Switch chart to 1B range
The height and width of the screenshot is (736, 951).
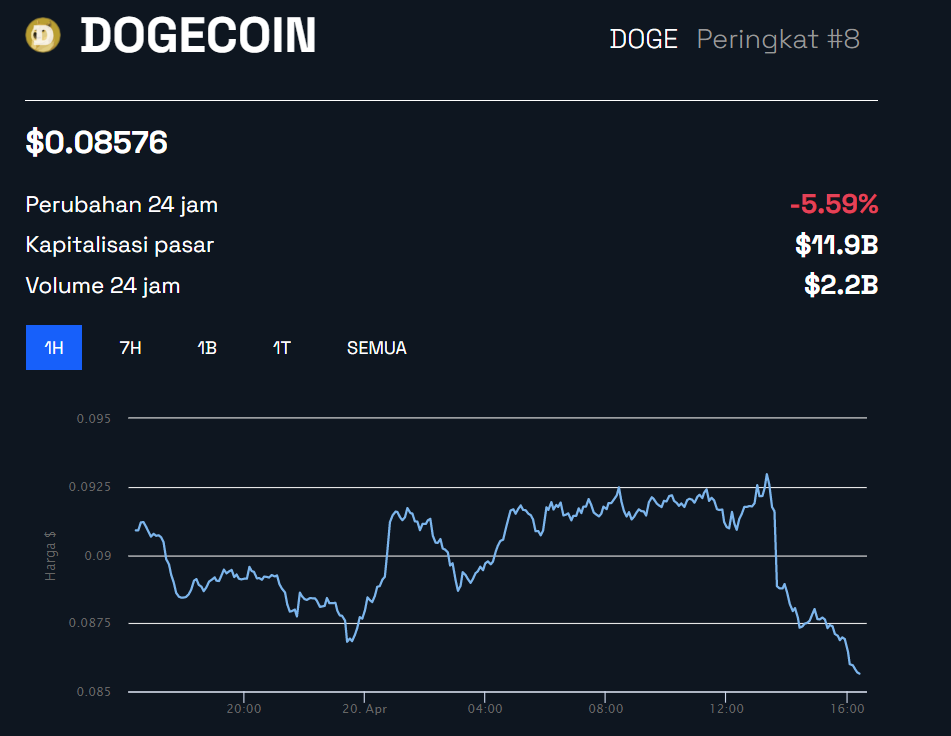point(207,348)
